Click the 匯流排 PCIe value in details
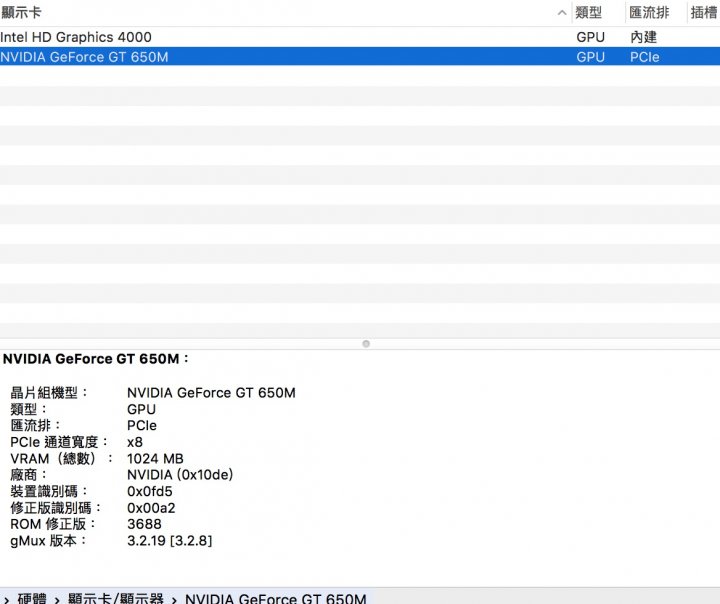Viewport: 720px width, 604px height. 142,425
